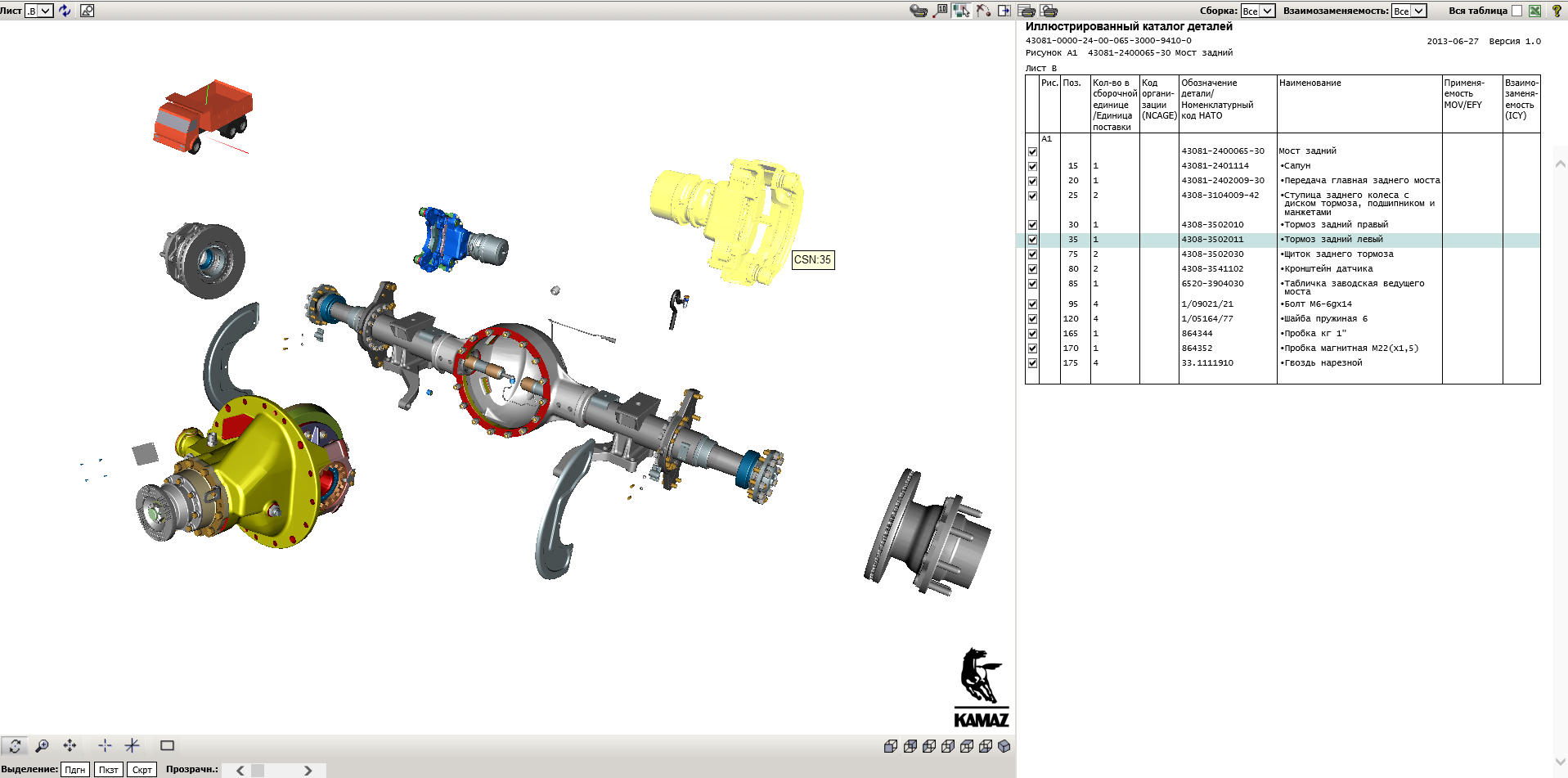The height and width of the screenshot is (778, 1568).
Task: Toggle the Вся таблица checkbox
Action: pos(1516,11)
